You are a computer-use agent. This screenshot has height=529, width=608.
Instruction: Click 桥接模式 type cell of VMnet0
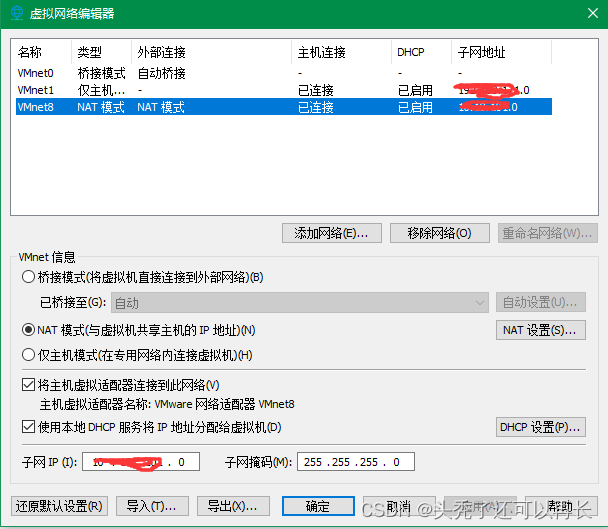pos(102,73)
